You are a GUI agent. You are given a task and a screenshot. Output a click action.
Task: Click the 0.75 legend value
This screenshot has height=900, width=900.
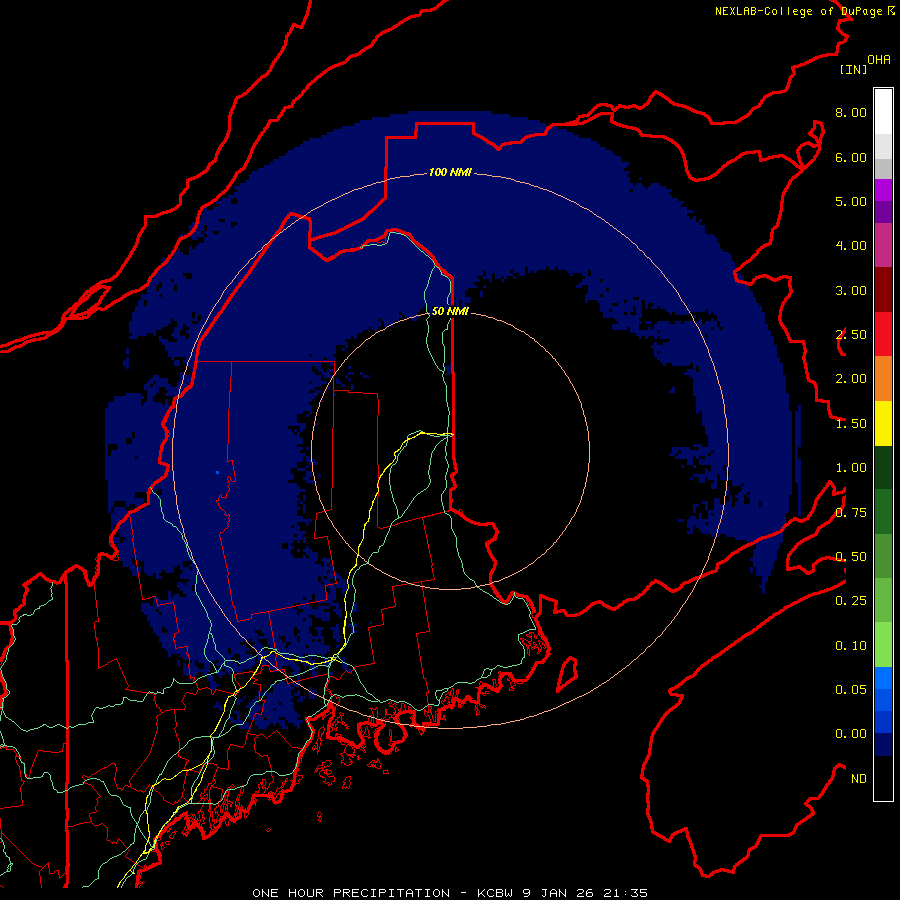pyautogui.click(x=851, y=513)
